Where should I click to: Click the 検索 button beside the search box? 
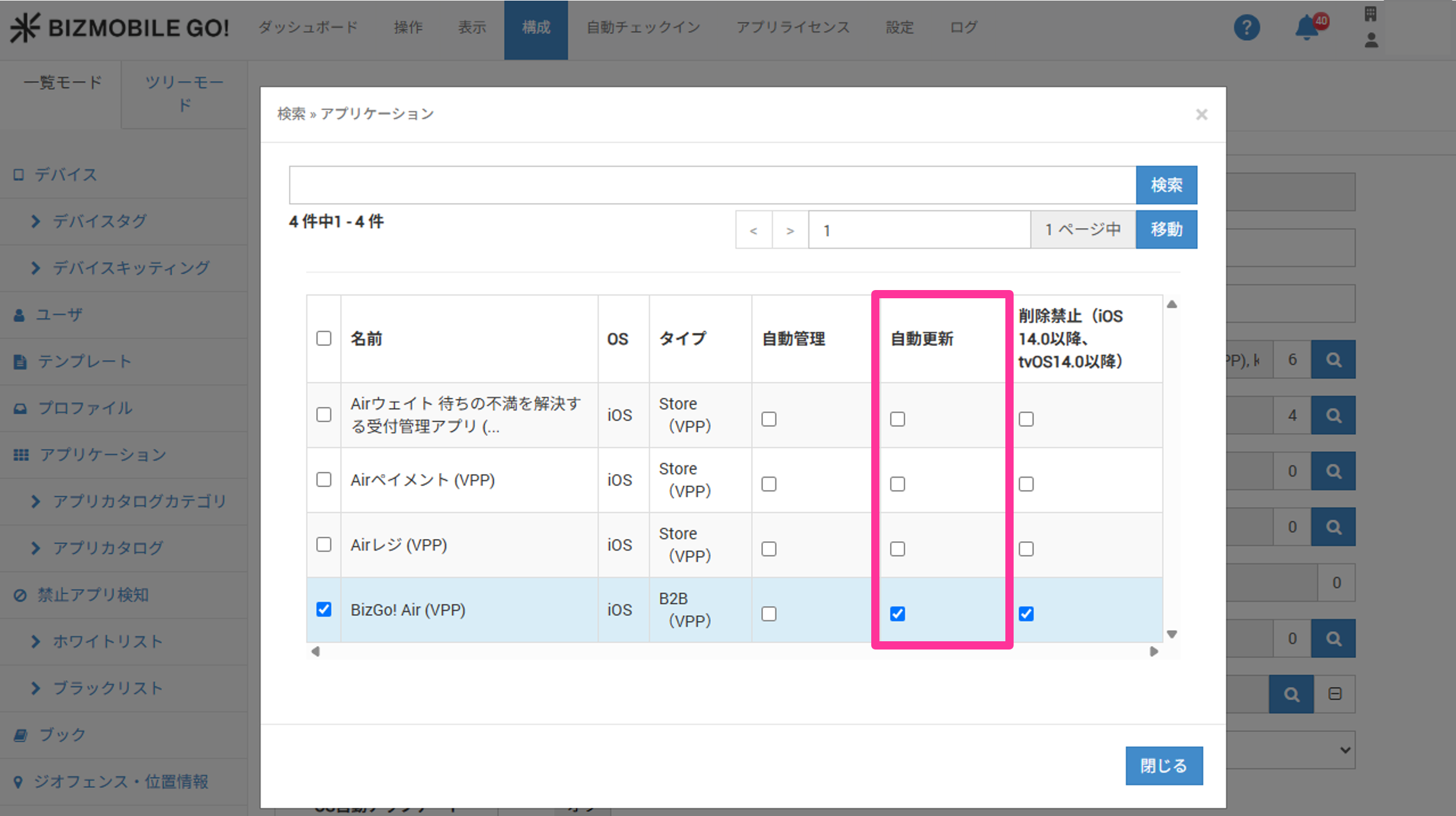1166,185
